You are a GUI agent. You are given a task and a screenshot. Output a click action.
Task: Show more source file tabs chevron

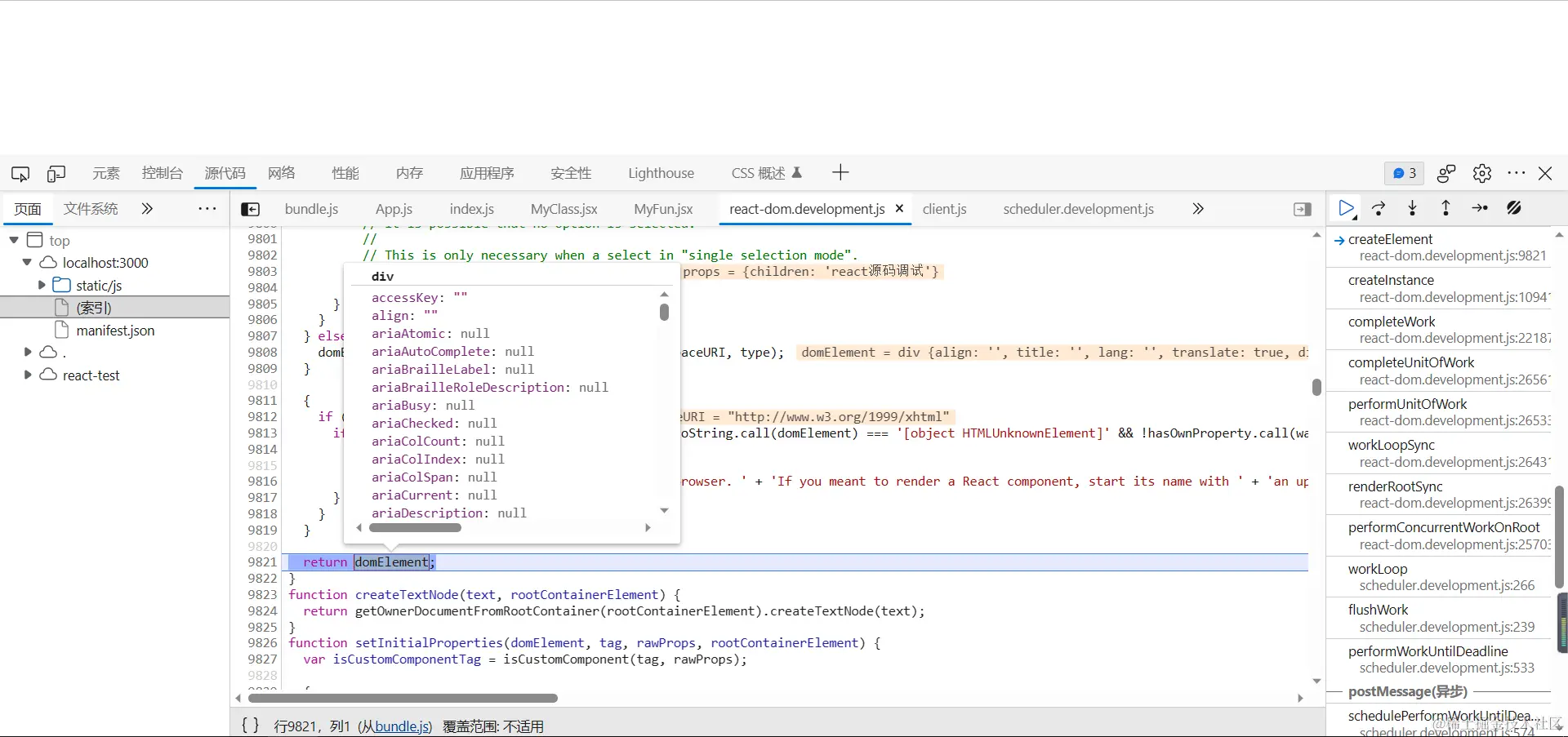[1198, 209]
